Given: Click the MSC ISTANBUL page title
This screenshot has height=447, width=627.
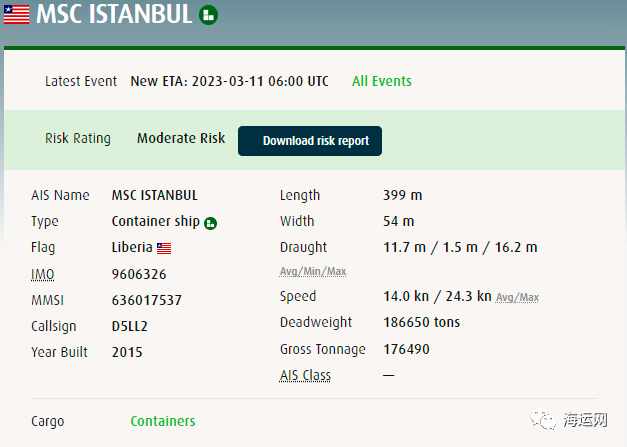Looking at the screenshot, I should [x=114, y=14].
